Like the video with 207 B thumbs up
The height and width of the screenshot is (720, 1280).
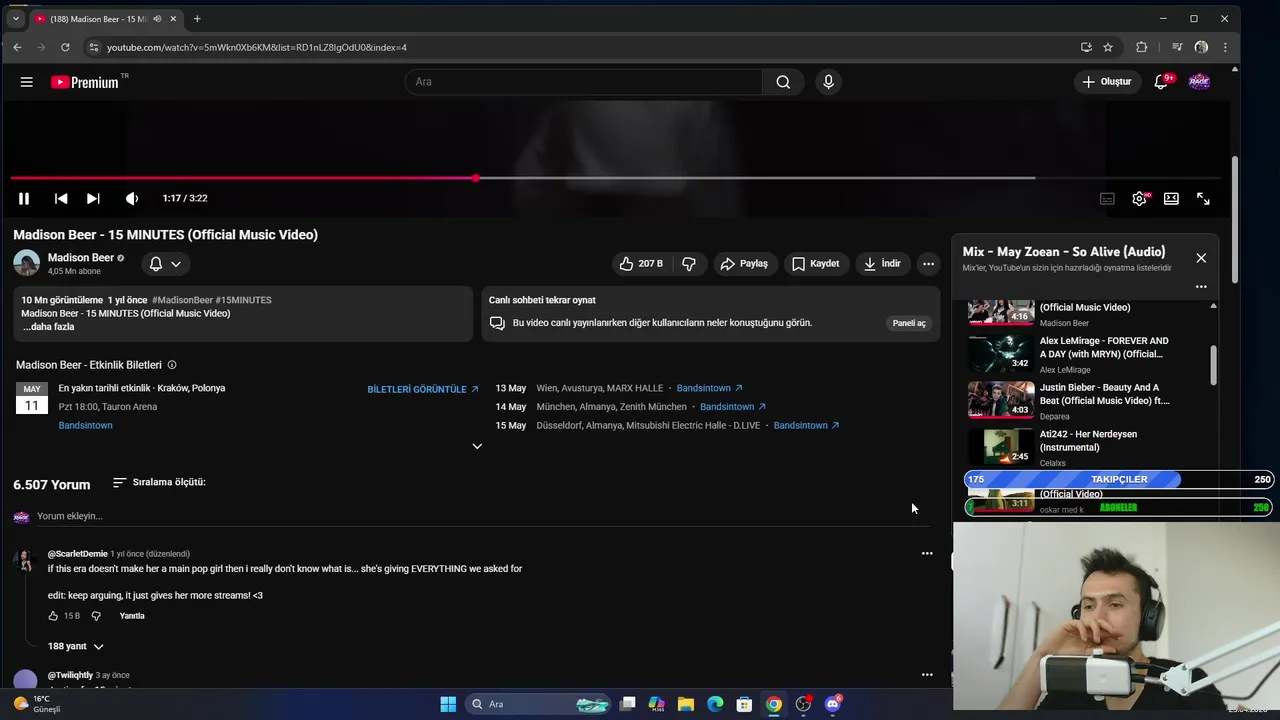[641, 264]
